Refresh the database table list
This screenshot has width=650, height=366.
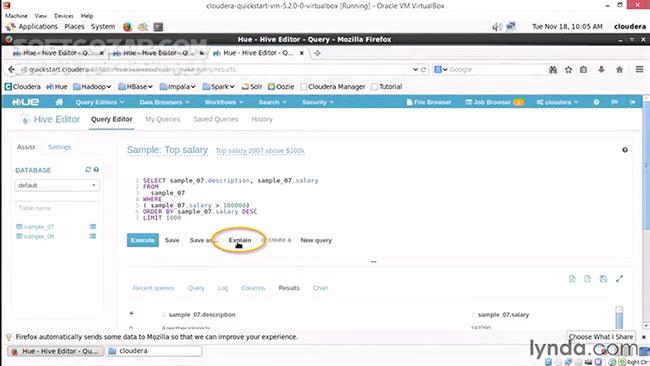(x=88, y=170)
